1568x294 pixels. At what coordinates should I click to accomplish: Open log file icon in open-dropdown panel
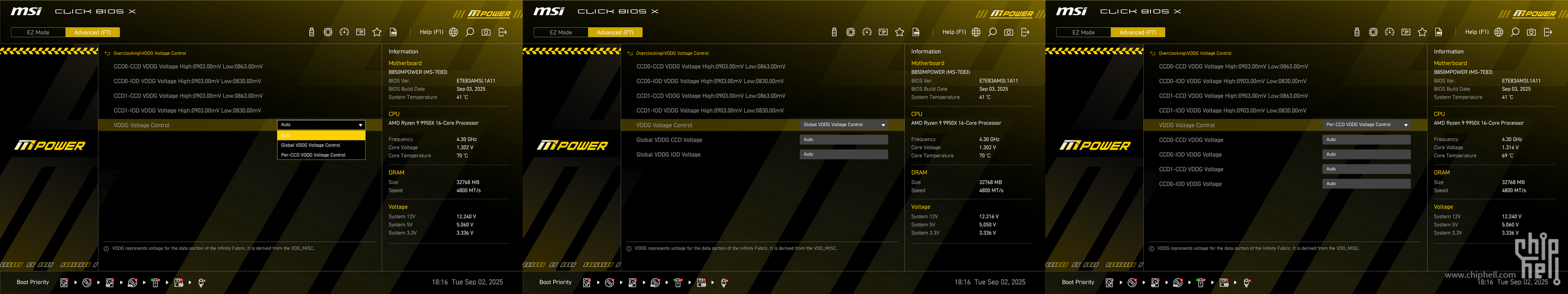point(393,32)
